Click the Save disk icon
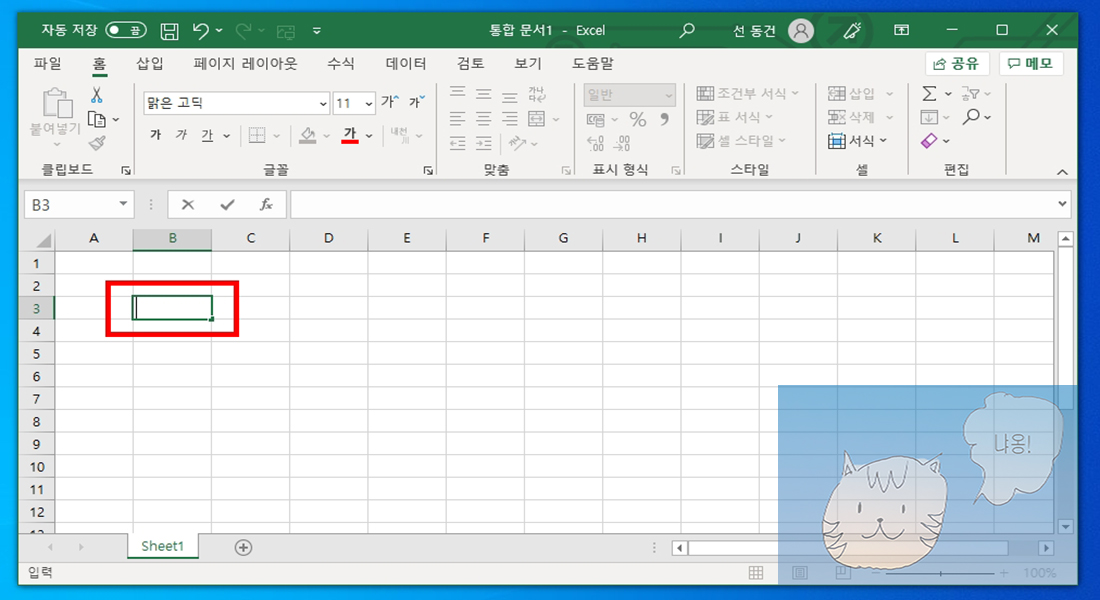Screen dimensions: 1100x600 (x=169, y=31)
